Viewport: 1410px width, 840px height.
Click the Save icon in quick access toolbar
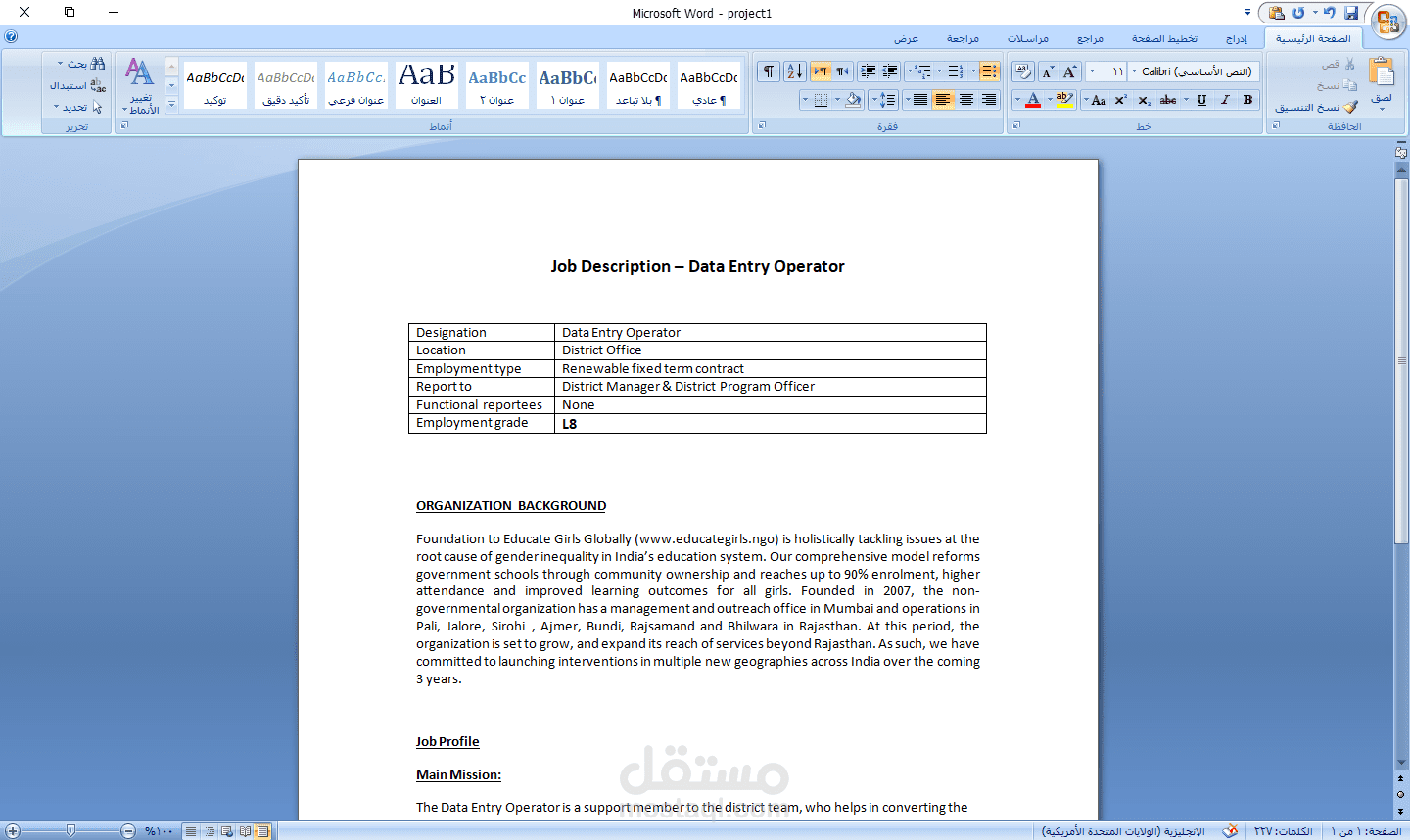[x=1351, y=13]
